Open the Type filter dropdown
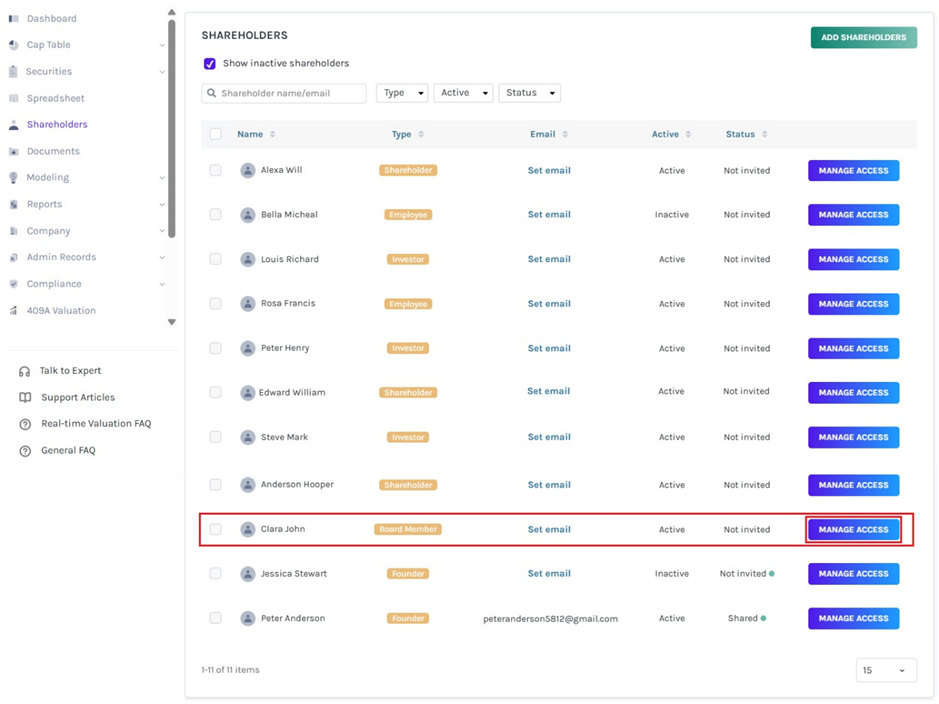This screenshot has width=939, height=704. click(x=402, y=93)
